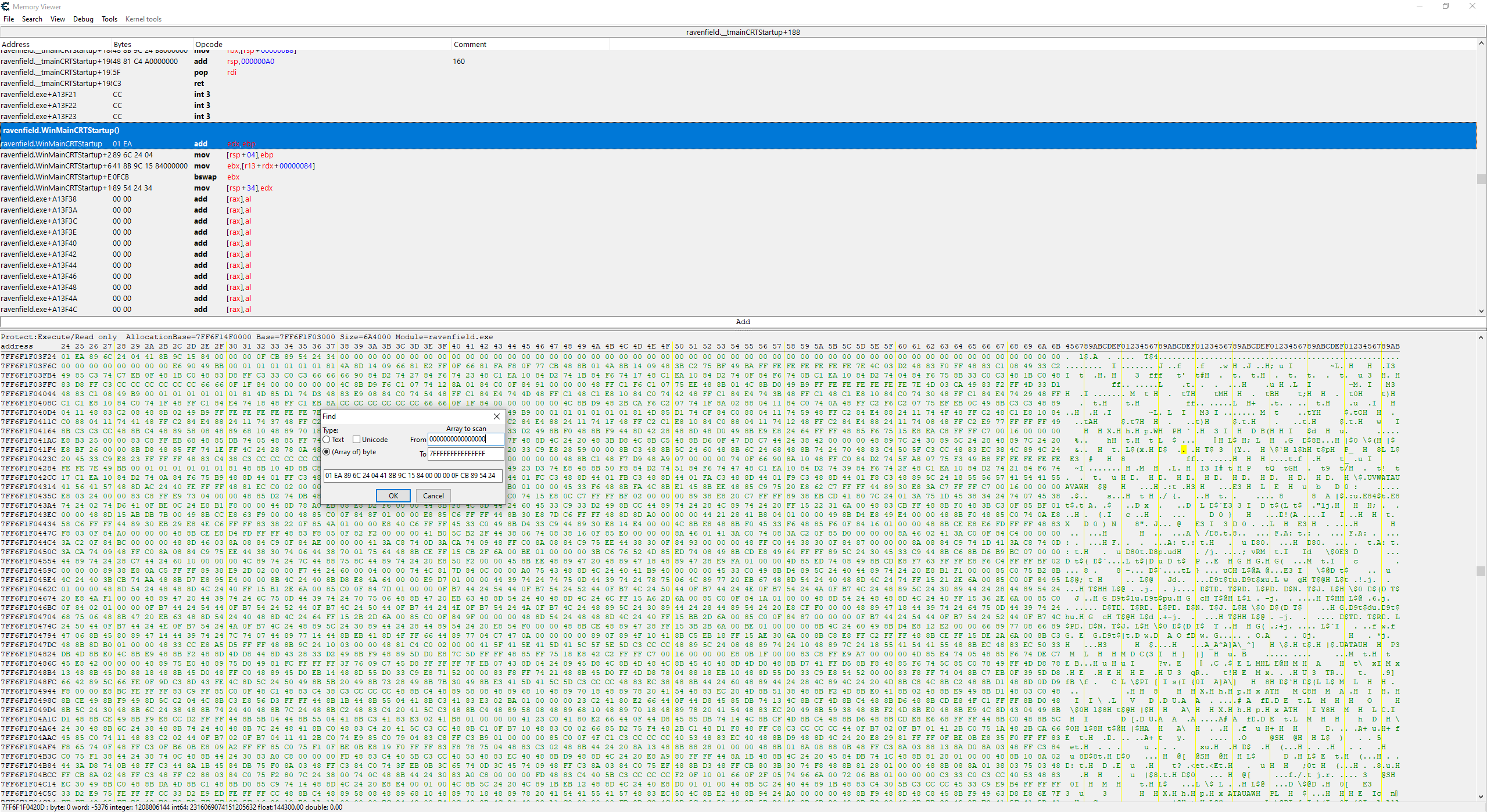The image size is (1487, 812).
Task: Focus the From address field
Action: 465,439
